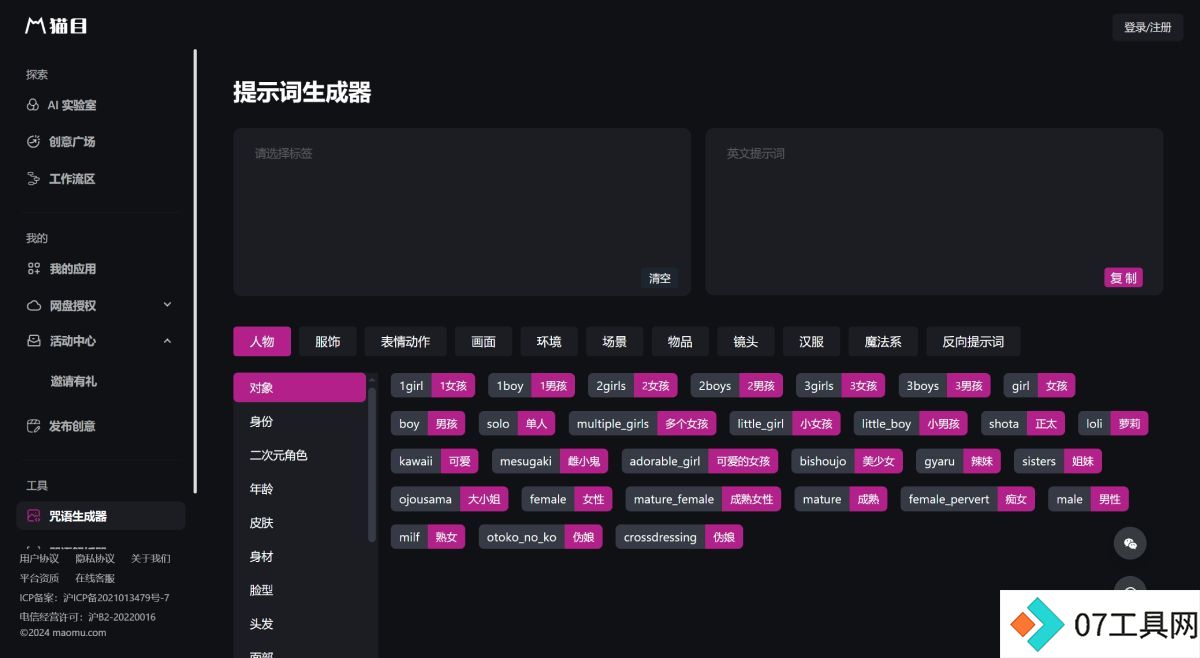Open AI 实验室 from the sidebar icon

pyautogui.click(x=33, y=105)
